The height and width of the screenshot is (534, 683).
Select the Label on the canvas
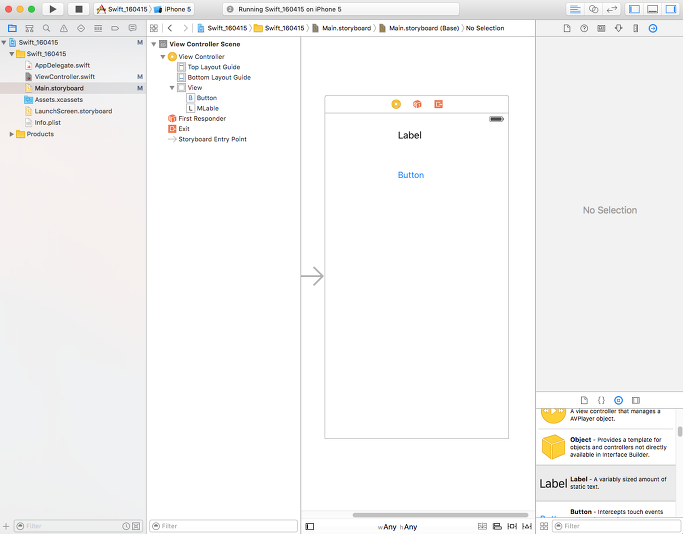(409, 135)
